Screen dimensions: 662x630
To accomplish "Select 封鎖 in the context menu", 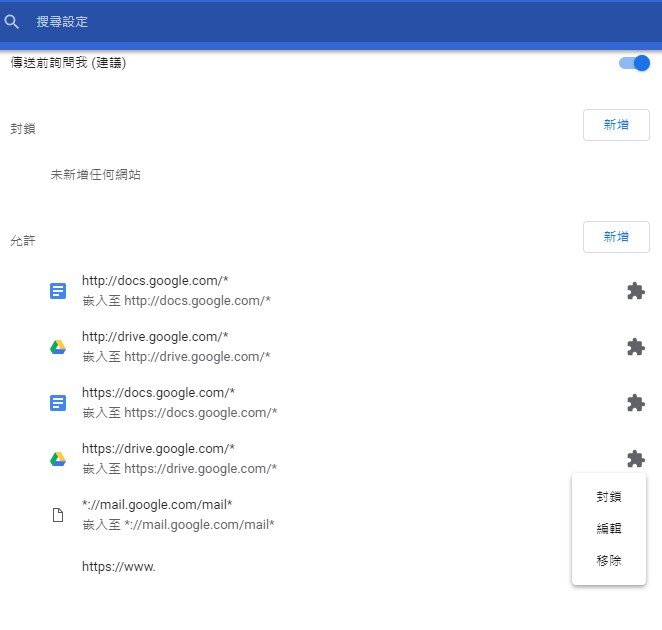I will coord(609,497).
